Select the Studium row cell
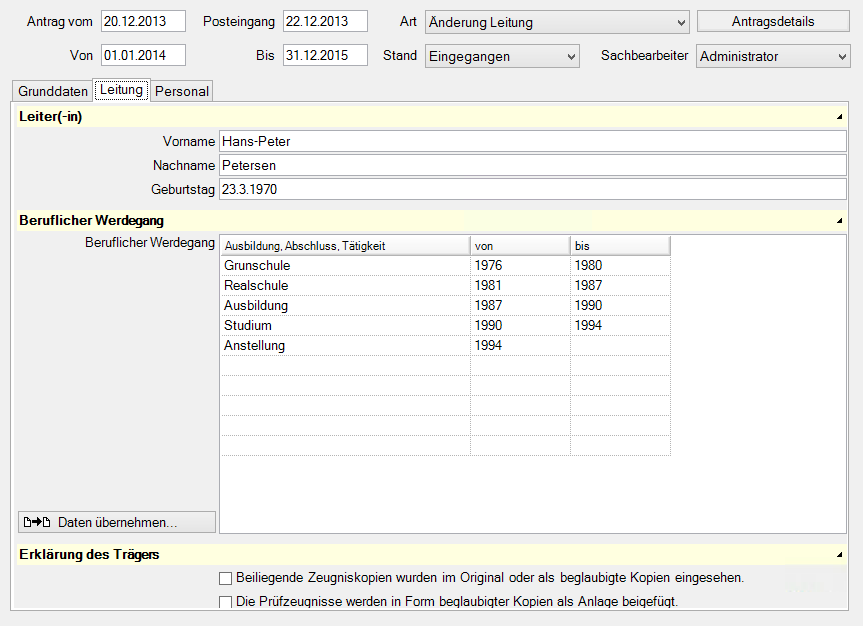This screenshot has width=863, height=626. [345, 325]
